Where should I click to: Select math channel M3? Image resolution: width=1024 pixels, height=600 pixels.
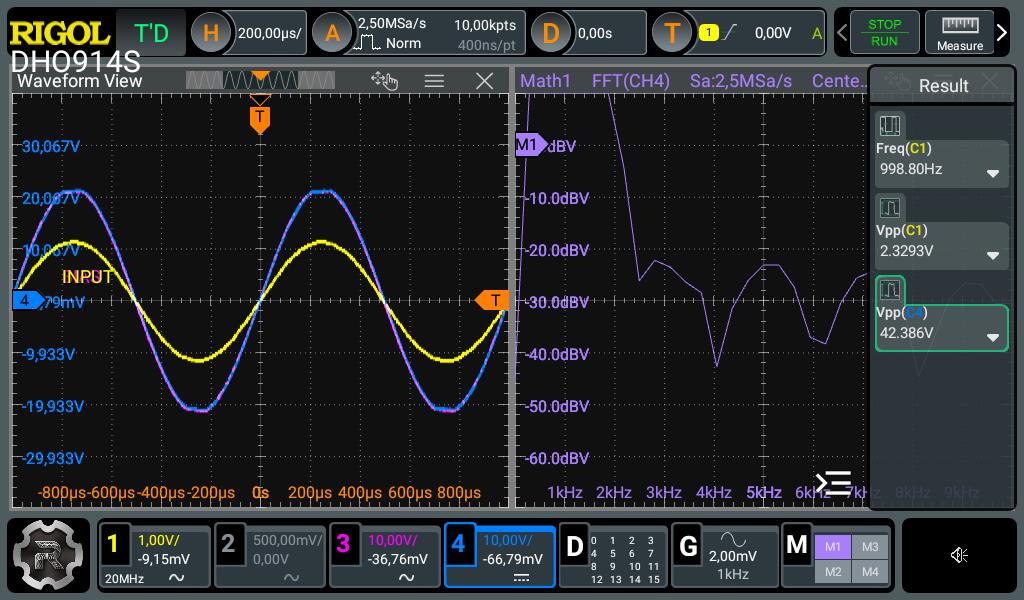pos(870,546)
